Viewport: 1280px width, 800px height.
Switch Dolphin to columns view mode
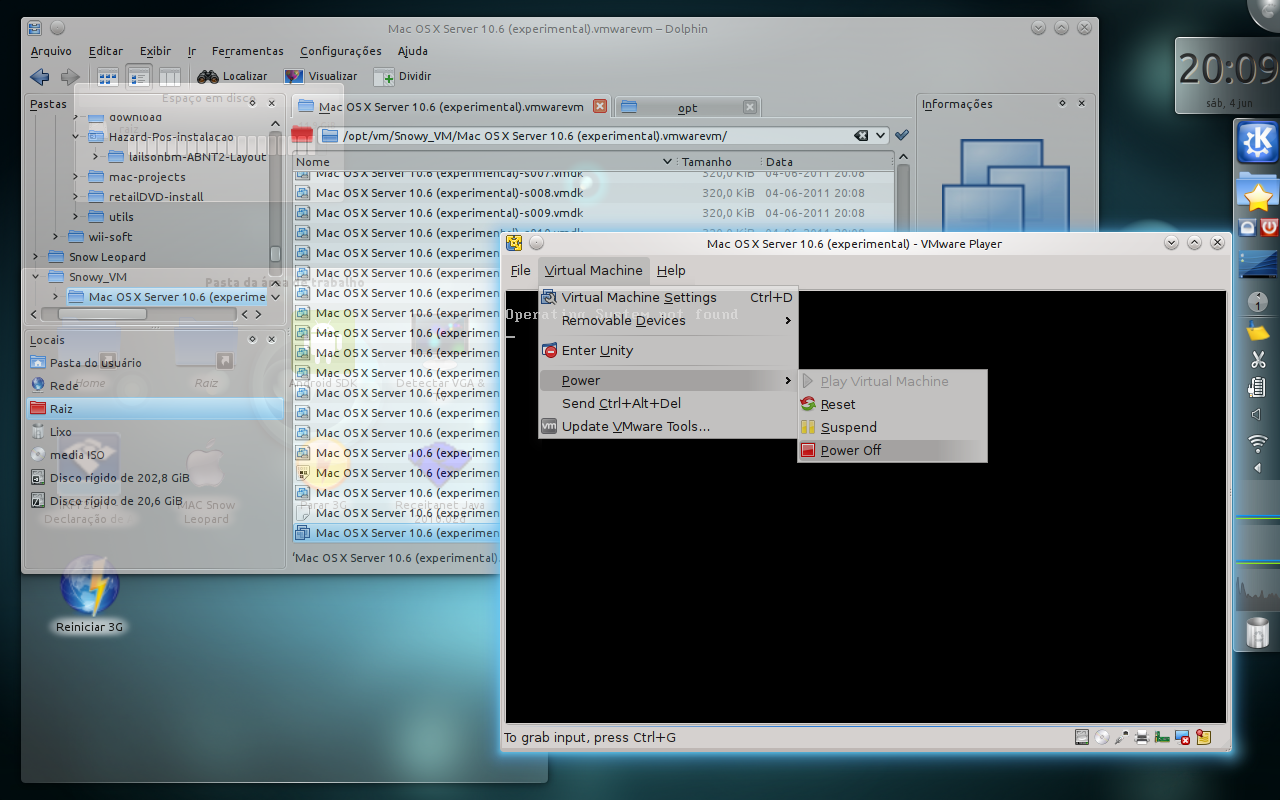pos(170,77)
